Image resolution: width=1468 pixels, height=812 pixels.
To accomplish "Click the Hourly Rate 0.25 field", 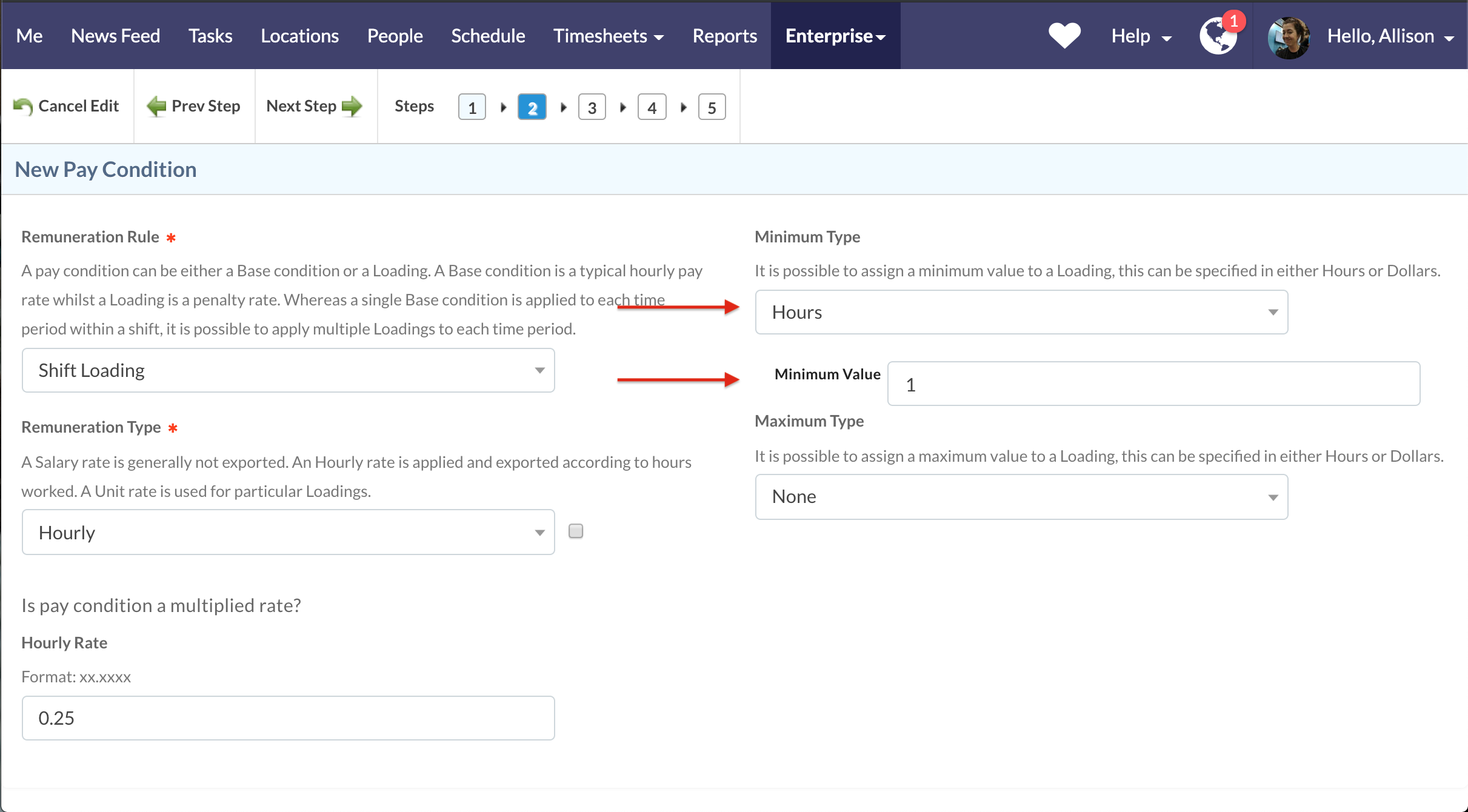I will tap(288, 718).
